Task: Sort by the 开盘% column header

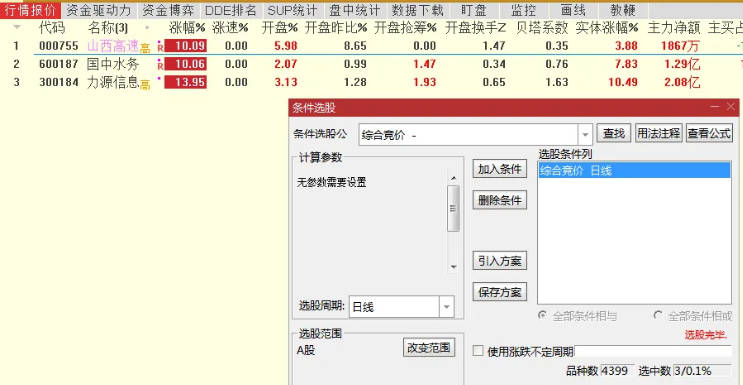Action: click(x=280, y=28)
